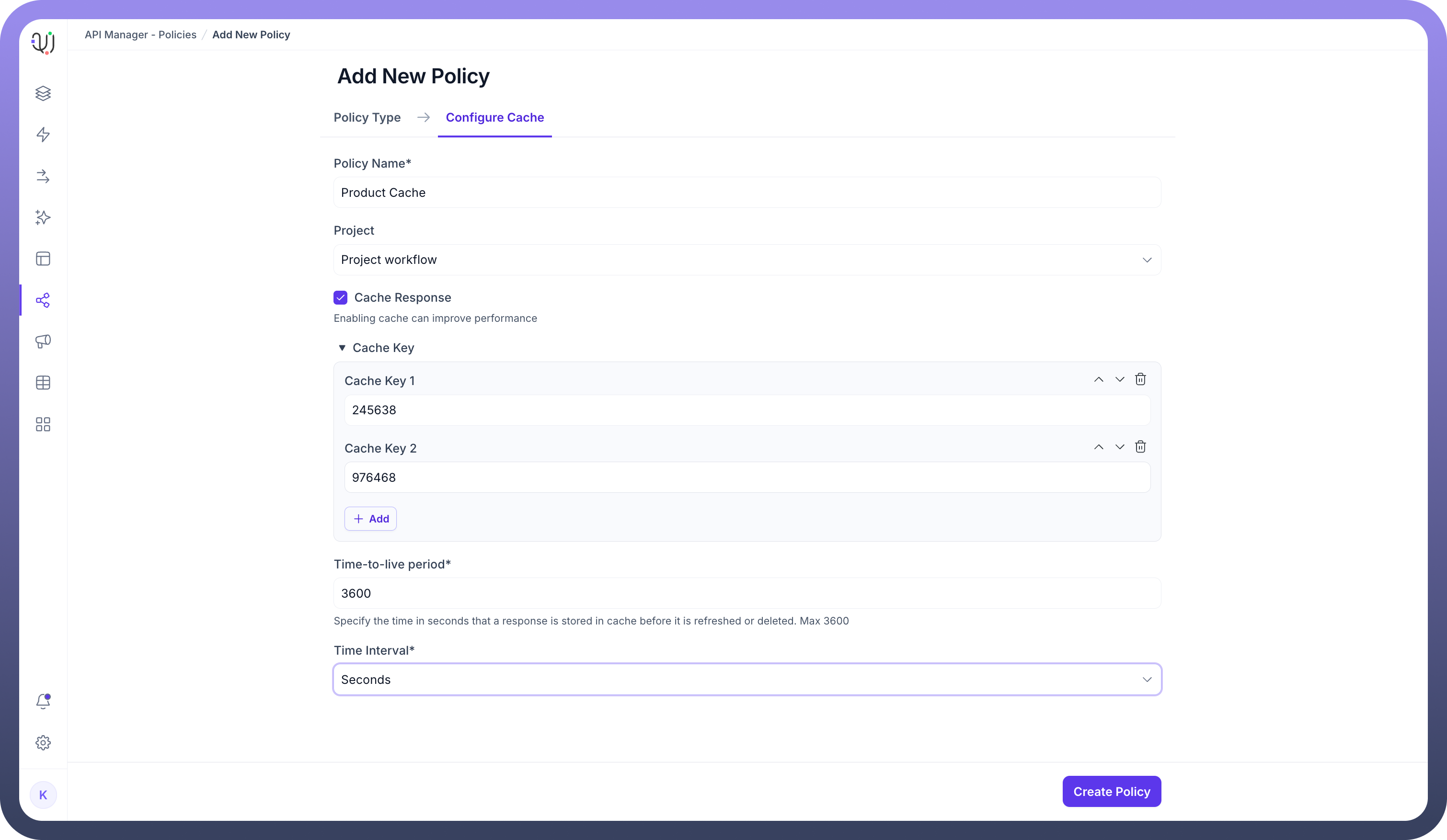Open the Project workflow dropdown
This screenshot has width=1447, height=840.
746,260
